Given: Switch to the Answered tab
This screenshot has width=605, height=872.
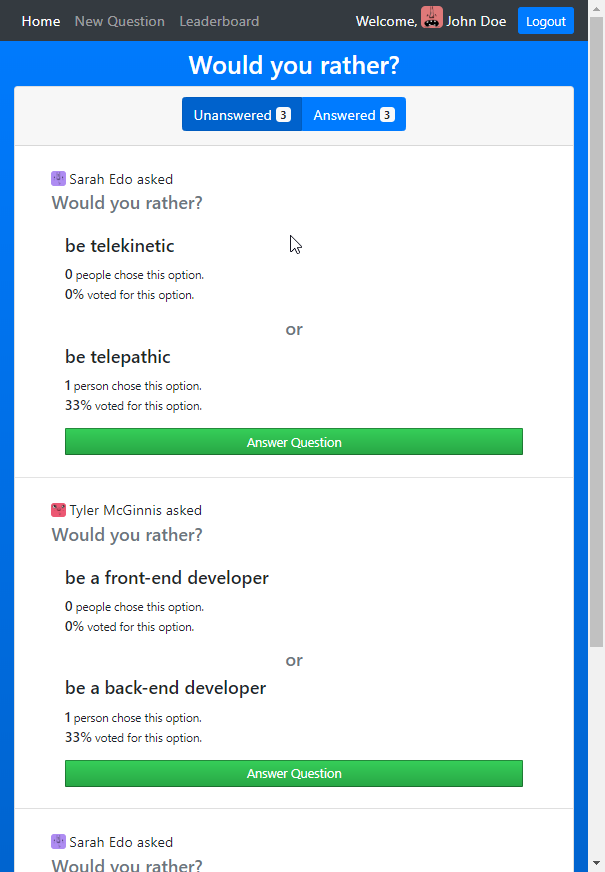Looking at the screenshot, I should pyautogui.click(x=344, y=115).
